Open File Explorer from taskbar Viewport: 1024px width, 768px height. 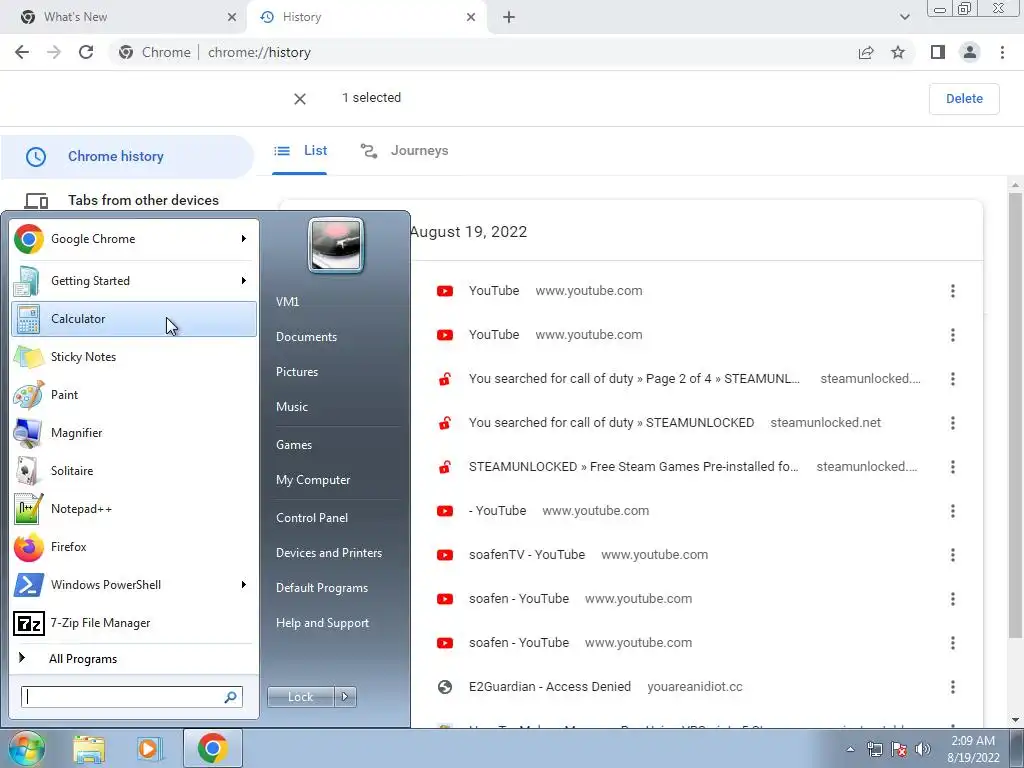89,748
